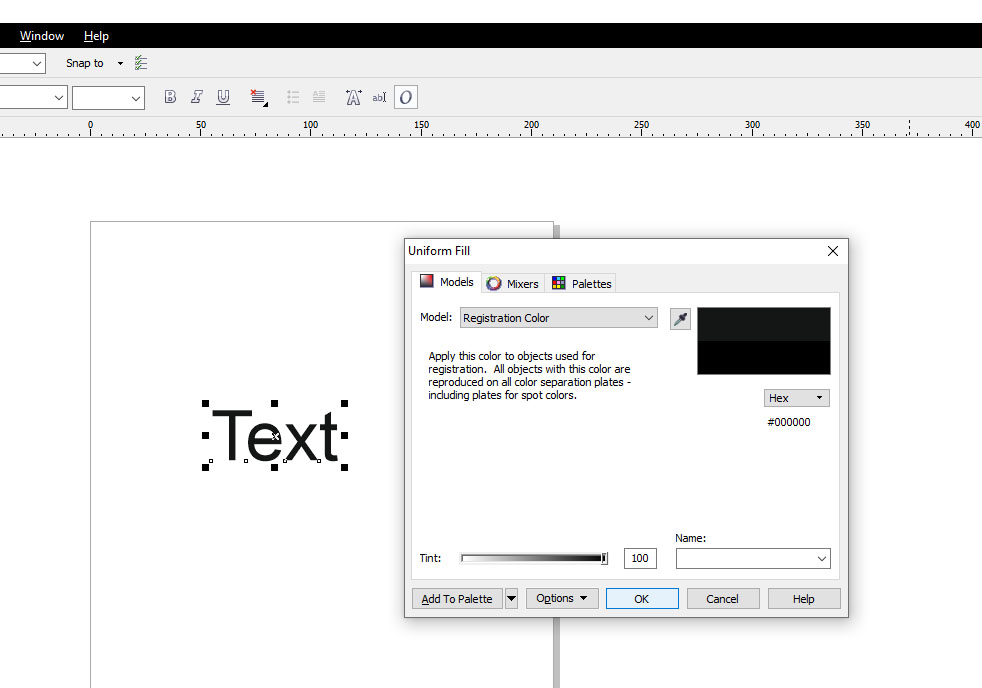This screenshot has height=688, width=982.
Task: Click the Tint value input field
Action: point(640,558)
